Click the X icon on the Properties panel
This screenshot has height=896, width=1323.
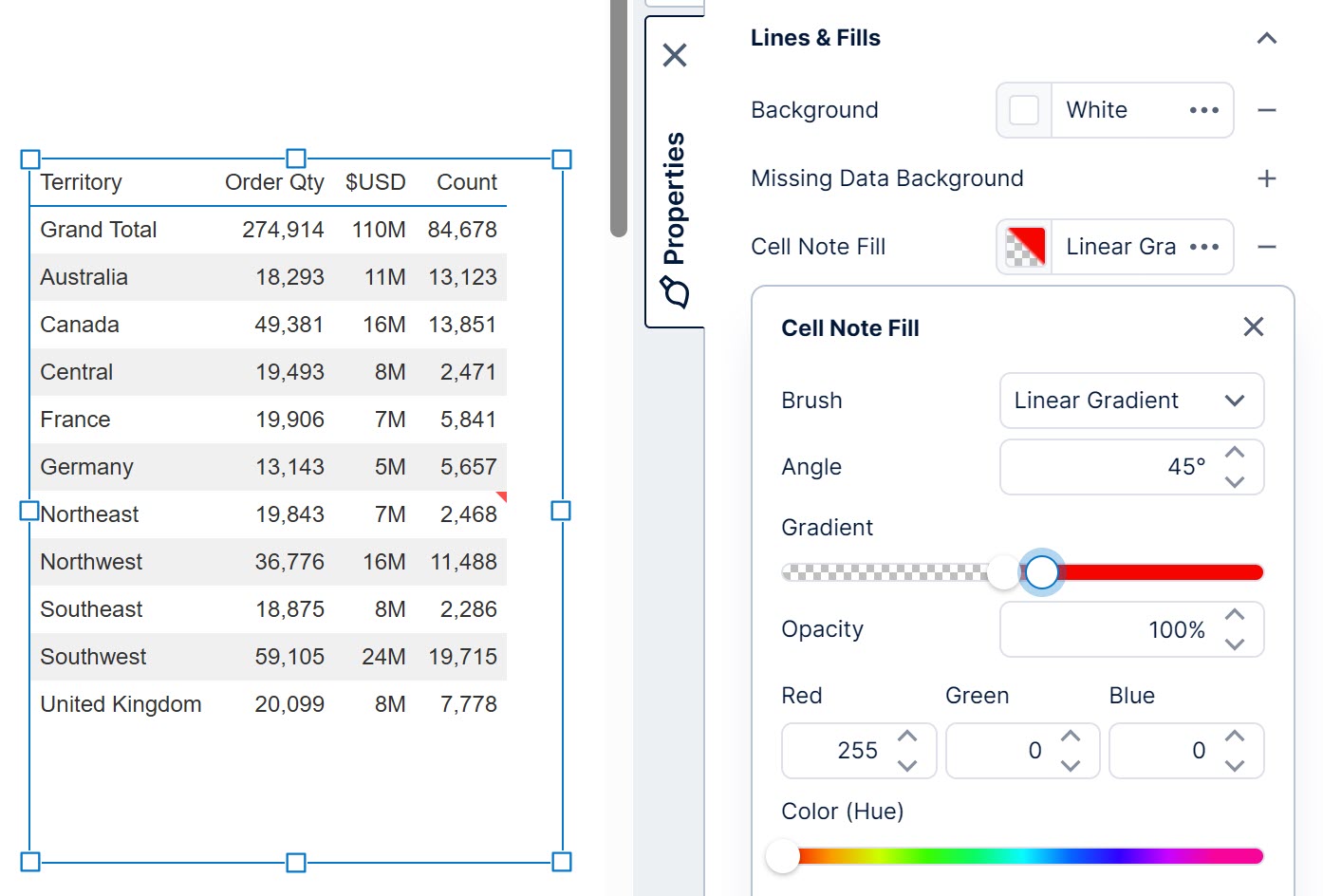click(x=674, y=56)
